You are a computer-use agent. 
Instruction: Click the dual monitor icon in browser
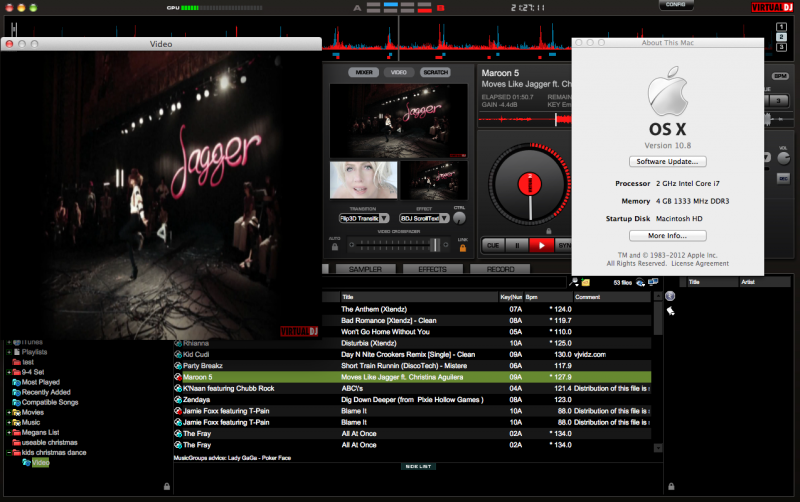tap(653, 282)
